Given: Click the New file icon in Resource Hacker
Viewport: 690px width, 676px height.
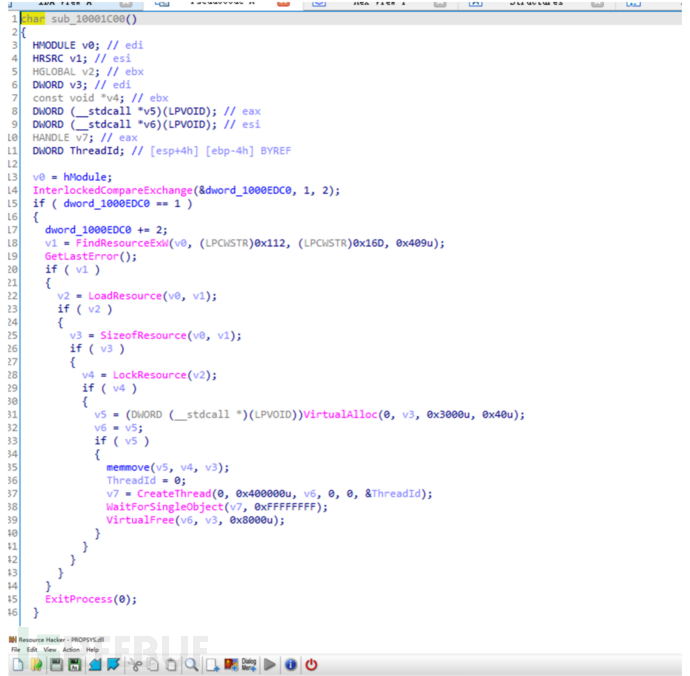Looking at the screenshot, I should pyautogui.click(x=18, y=665).
